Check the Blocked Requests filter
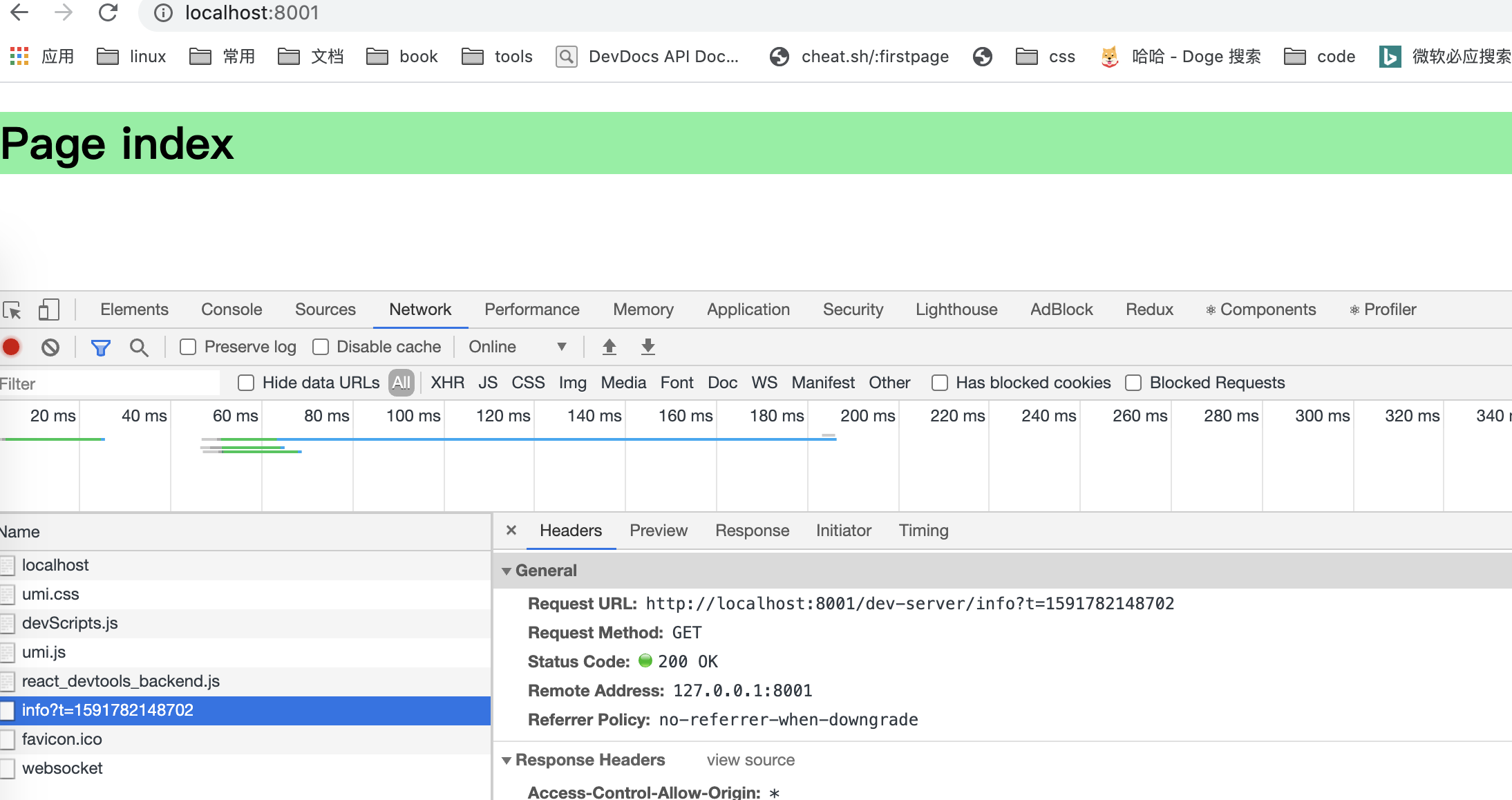The width and height of the screenshot is (1512, 800). click(1133, 382)
